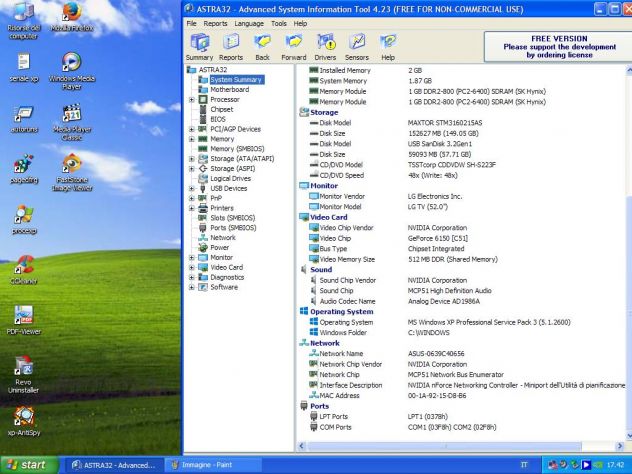The width and height of the screenshot is (632, 474).
Task: Select Network in the tree
Action: (222, 238)
